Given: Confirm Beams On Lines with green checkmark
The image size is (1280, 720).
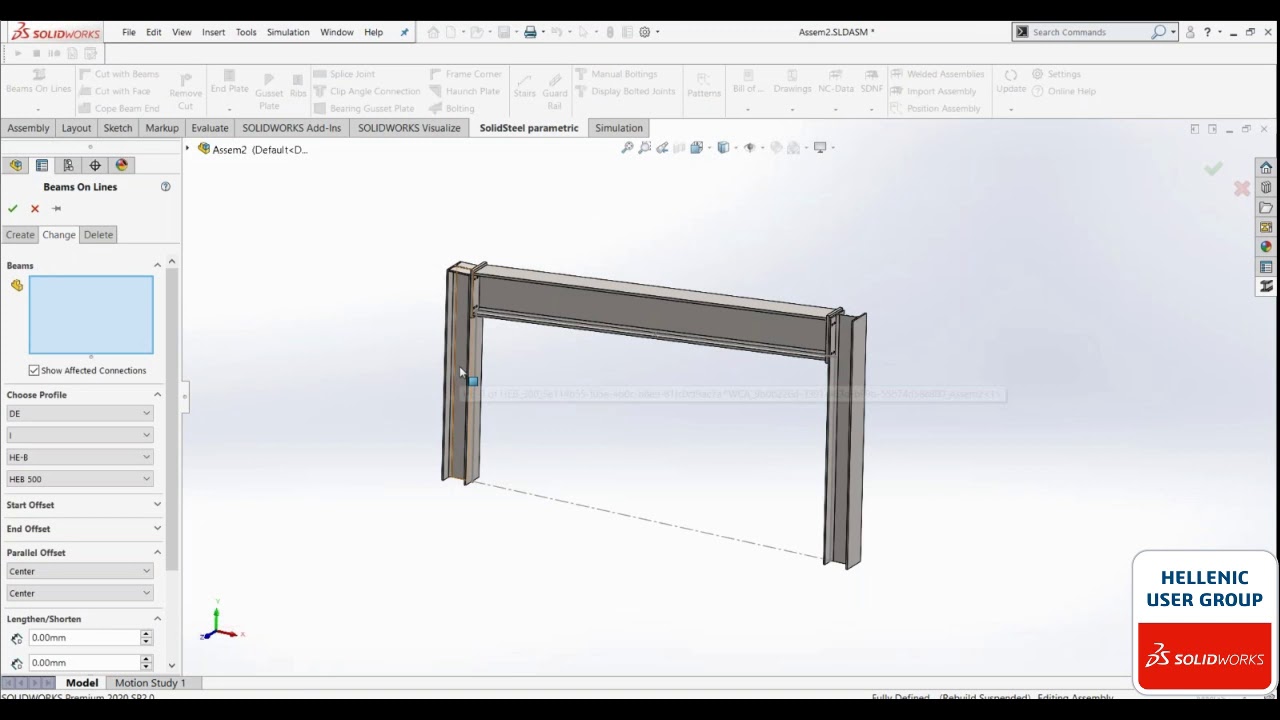Looking at the screenshot, I should click(x=13, y=208).
